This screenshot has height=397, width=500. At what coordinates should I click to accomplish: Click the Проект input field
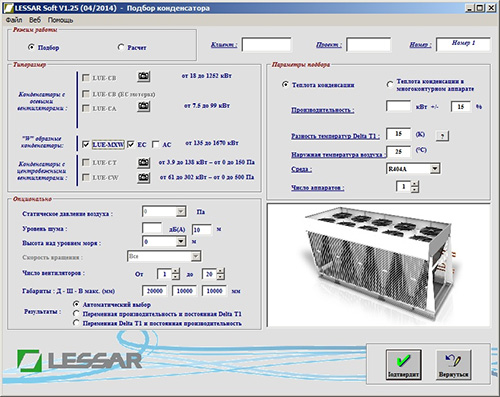click(368, 44)
